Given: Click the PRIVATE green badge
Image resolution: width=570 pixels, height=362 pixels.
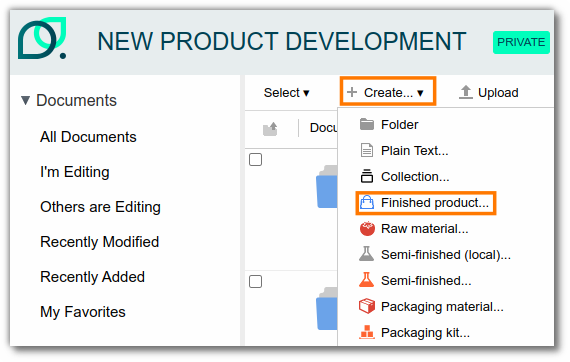Looking at the screenshot, I should click(x=521, y=43).
